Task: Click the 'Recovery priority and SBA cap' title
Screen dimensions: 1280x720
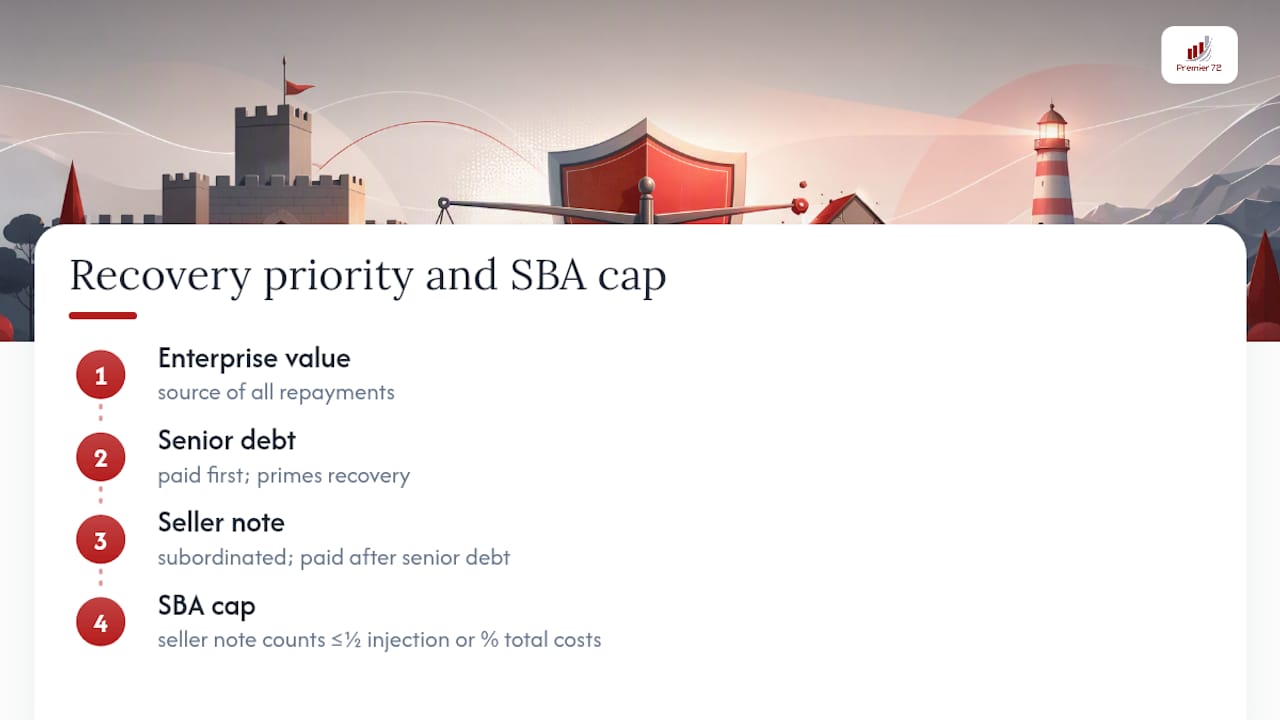Action: coord(367,275)
